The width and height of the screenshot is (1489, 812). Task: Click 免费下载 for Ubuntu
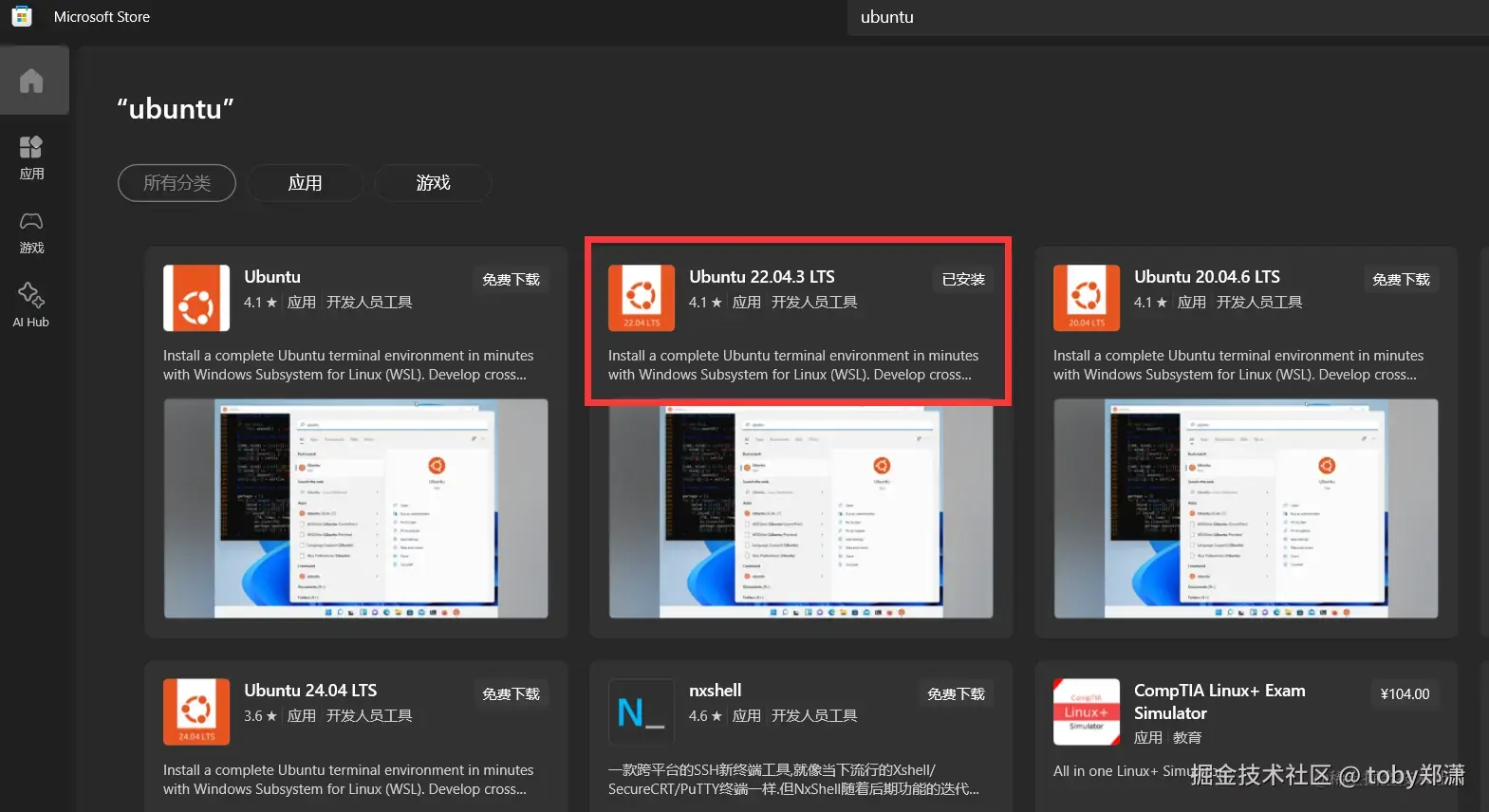tap(511, 280)
